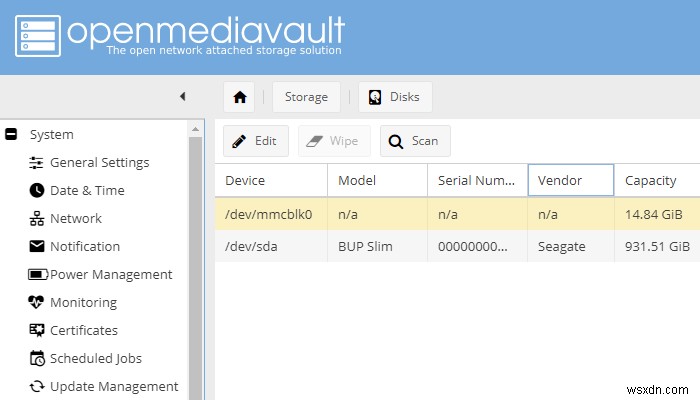Open the Notification item
Viewport: 700px width, 400px height.
tap(85, 246)
